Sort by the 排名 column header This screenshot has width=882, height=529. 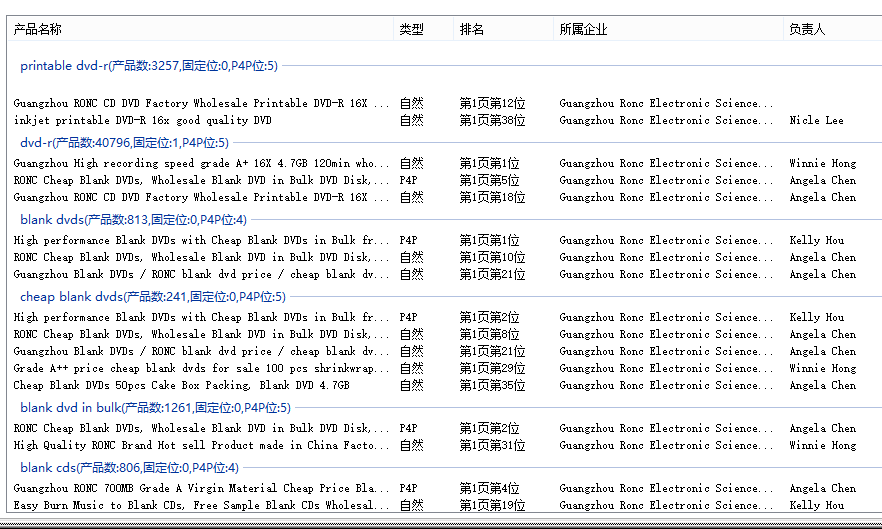tap(503, 29)
